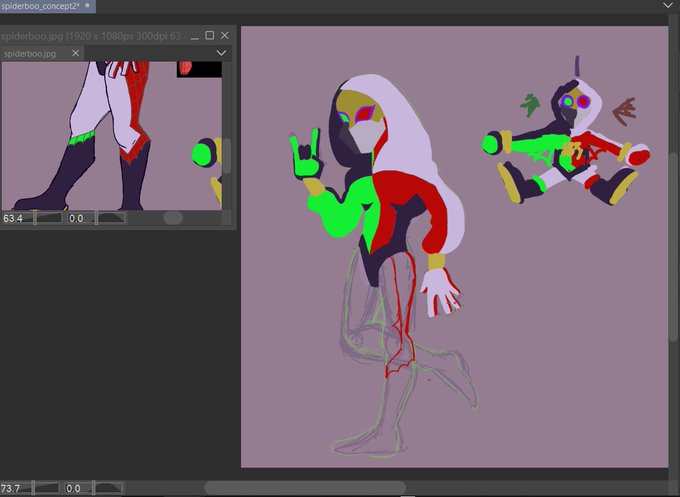Click vertical scrollbar thumb in spiderboo.jpg window
This screenshot has width=680, height=497.
click(x=226, y=156)
